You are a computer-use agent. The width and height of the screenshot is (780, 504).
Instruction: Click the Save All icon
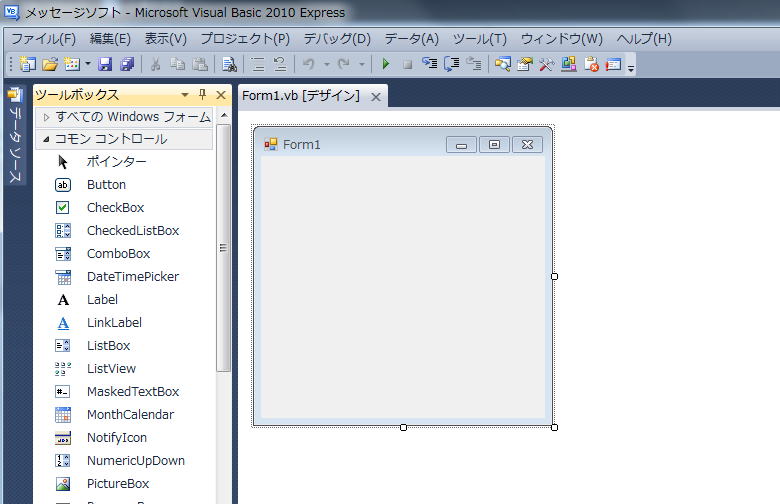127,64
